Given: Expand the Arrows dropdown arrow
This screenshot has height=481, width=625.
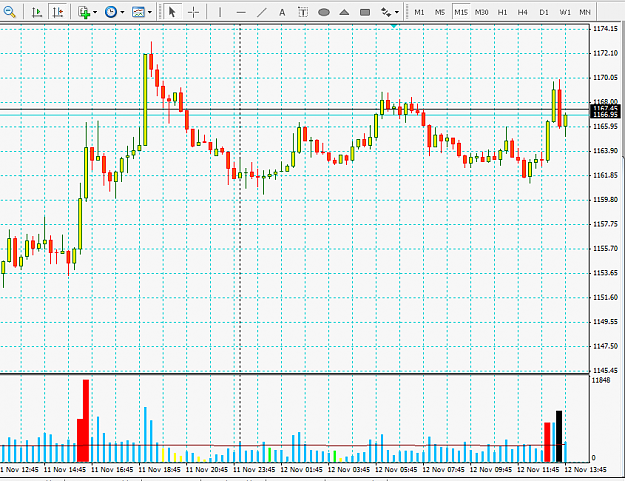Looking at the screenshot, I should 397,12.
